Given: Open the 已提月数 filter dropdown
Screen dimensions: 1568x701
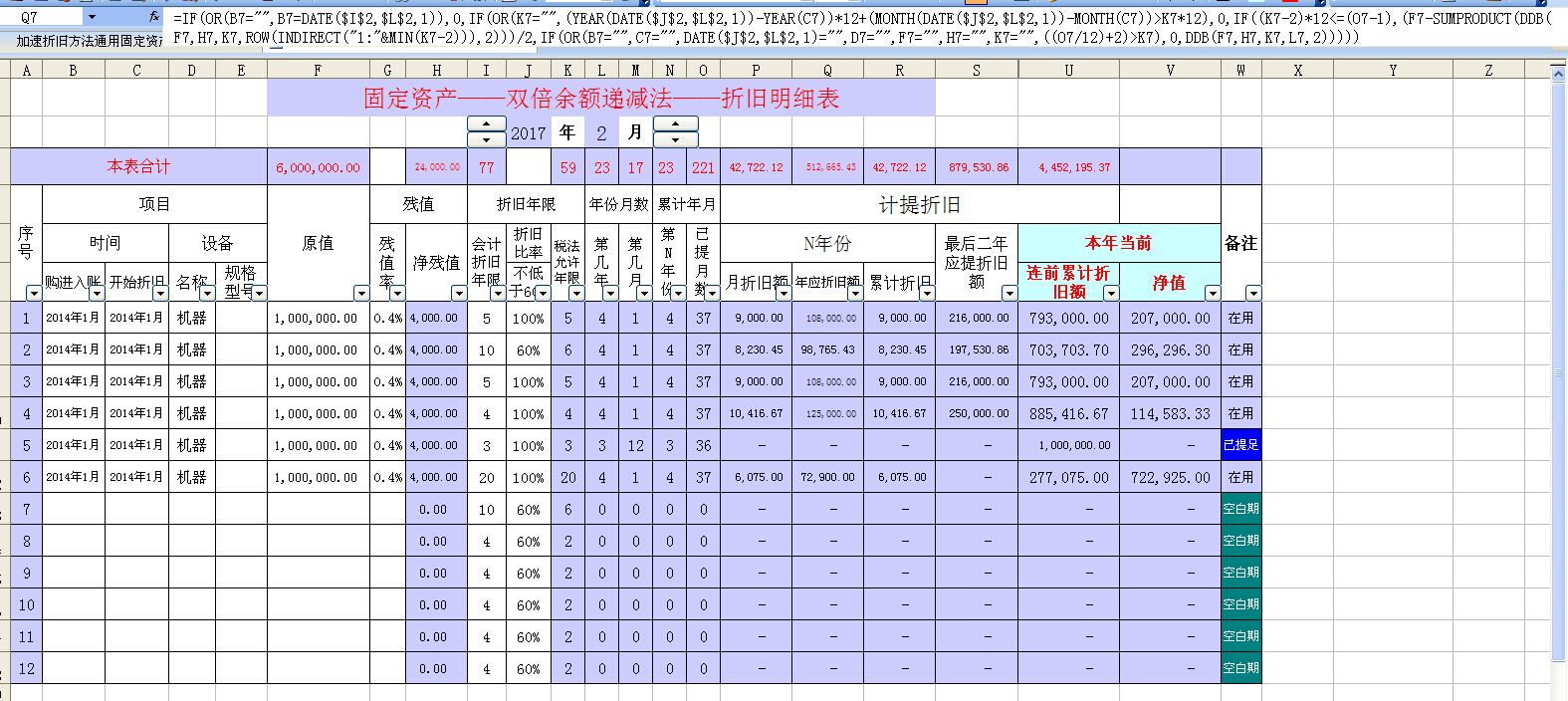Looking at the screenshot, I should pyautogui.click(x=712, y=293).
